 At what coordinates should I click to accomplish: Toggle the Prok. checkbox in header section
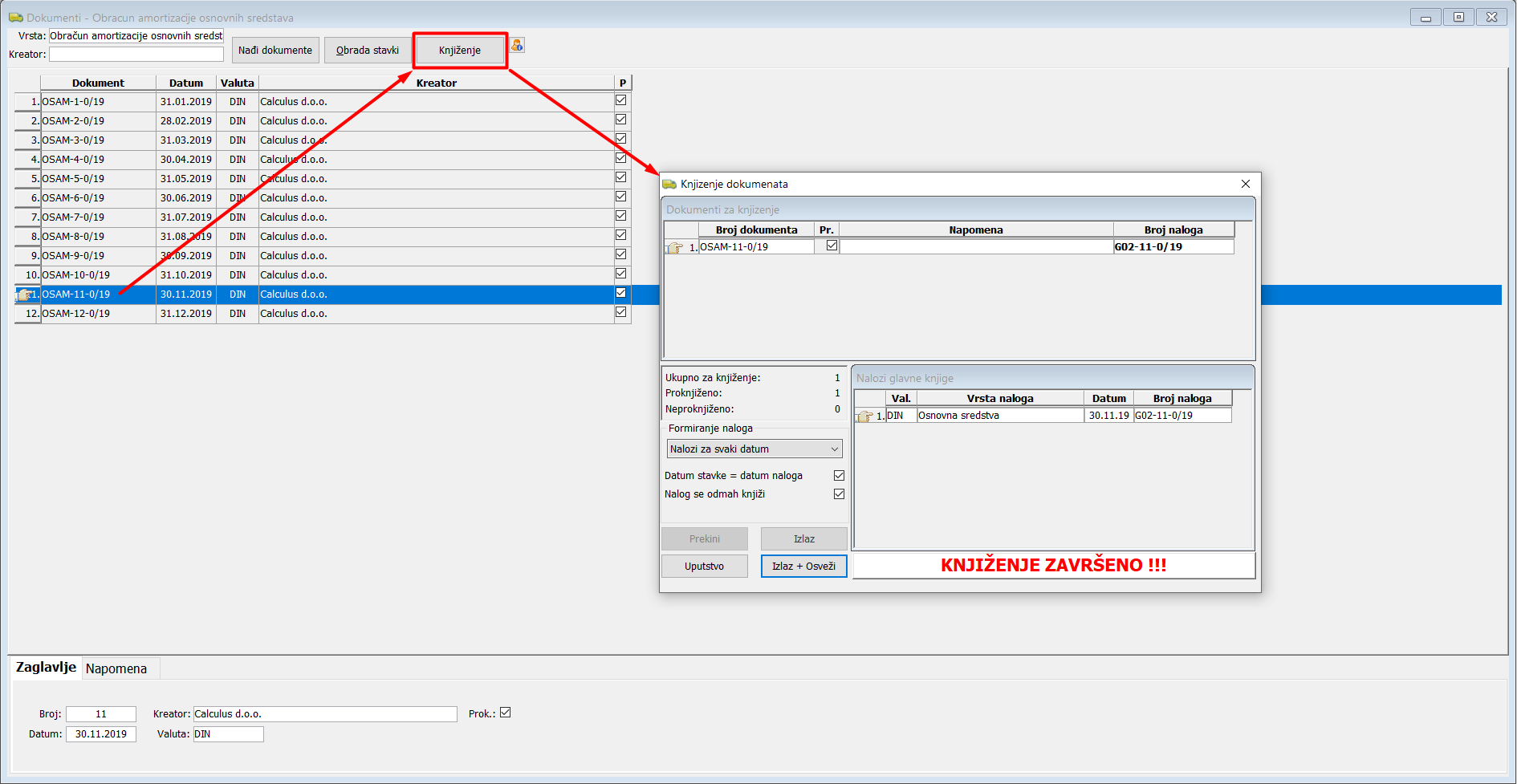(506, 713)
